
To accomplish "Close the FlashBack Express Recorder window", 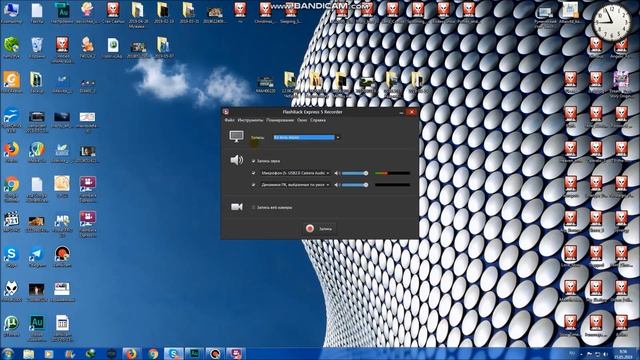I will pyautogui.click(x=412, y=111).
